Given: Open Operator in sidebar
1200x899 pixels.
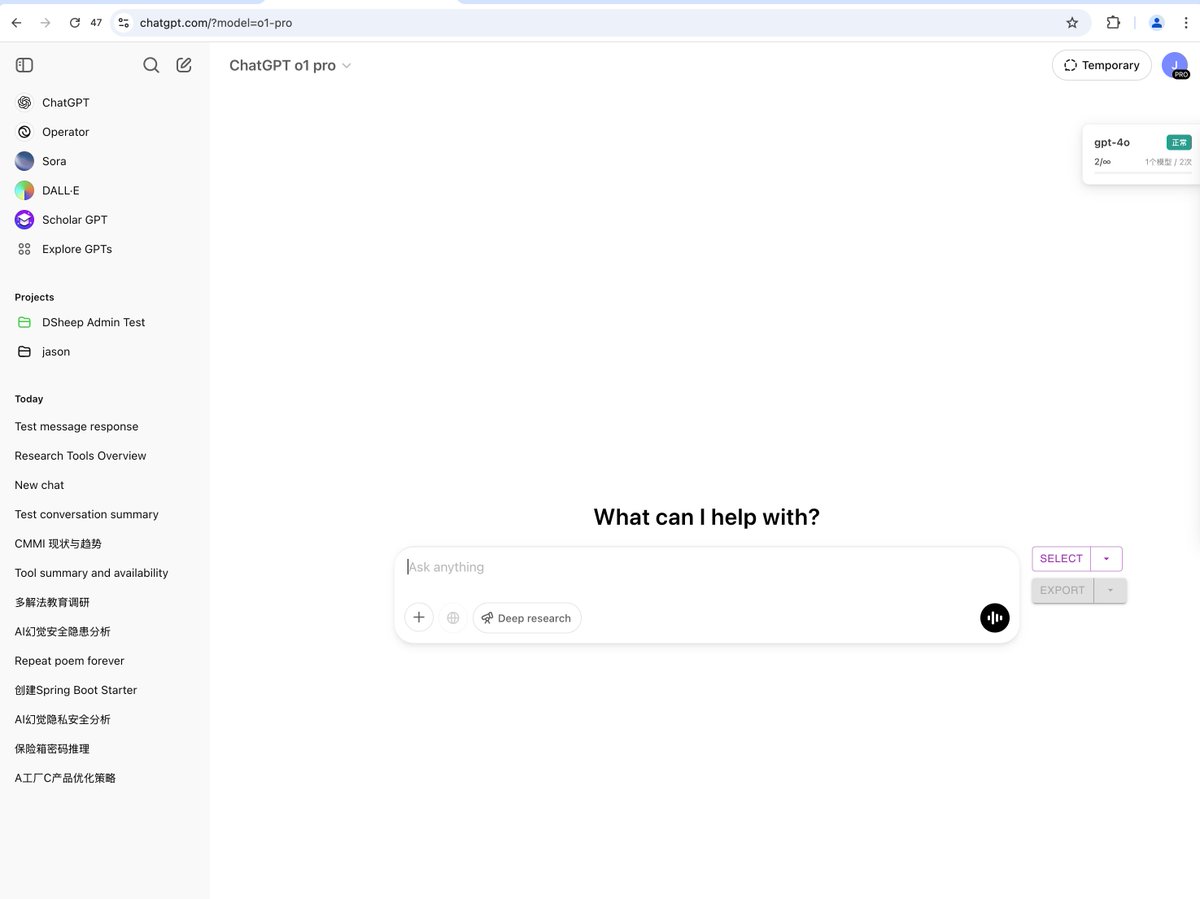Looking at the screenshot, I should [x=105, y=132].
